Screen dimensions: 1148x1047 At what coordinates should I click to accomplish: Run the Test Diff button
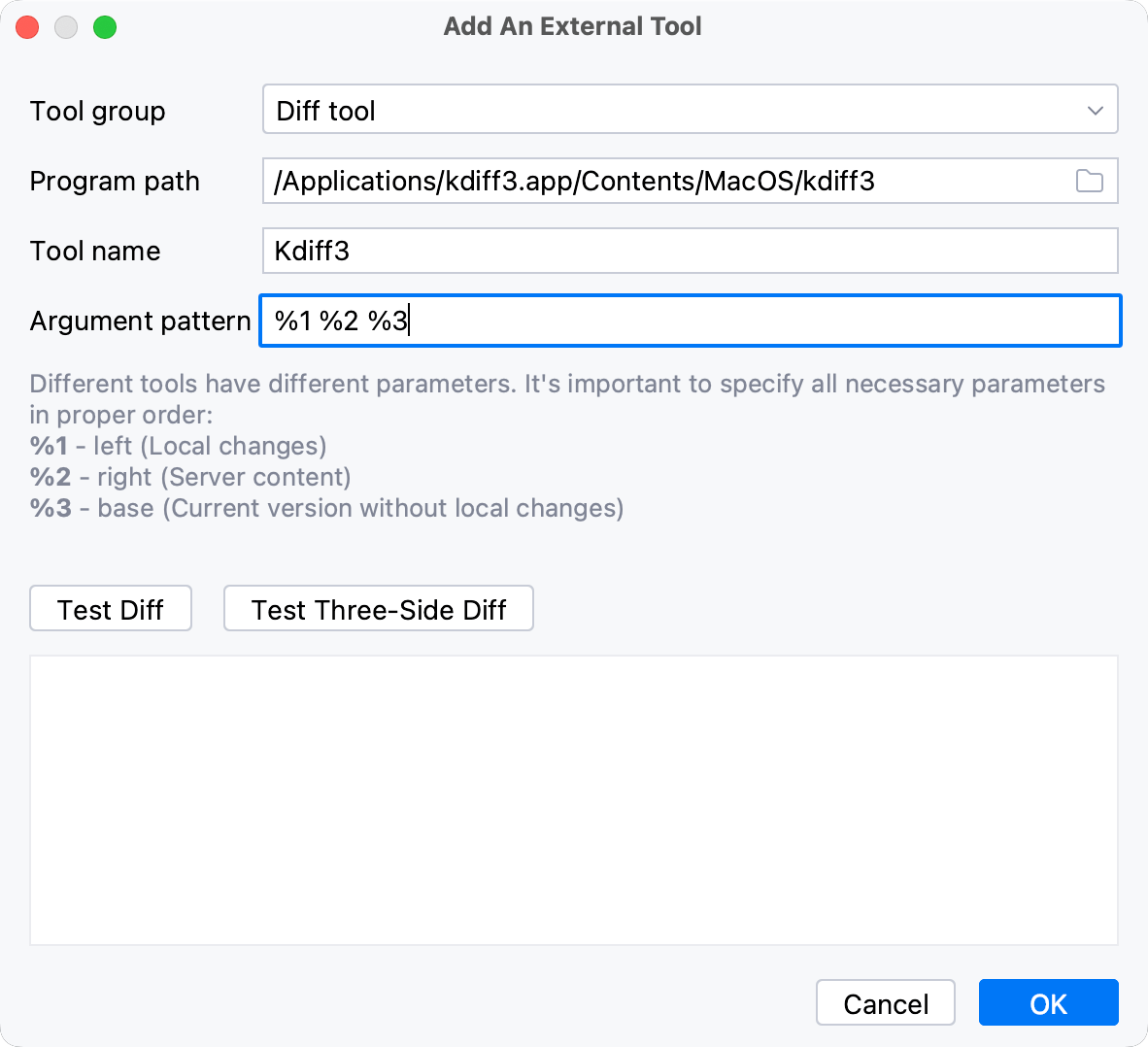pyautogui.click(x=110, y=609)
